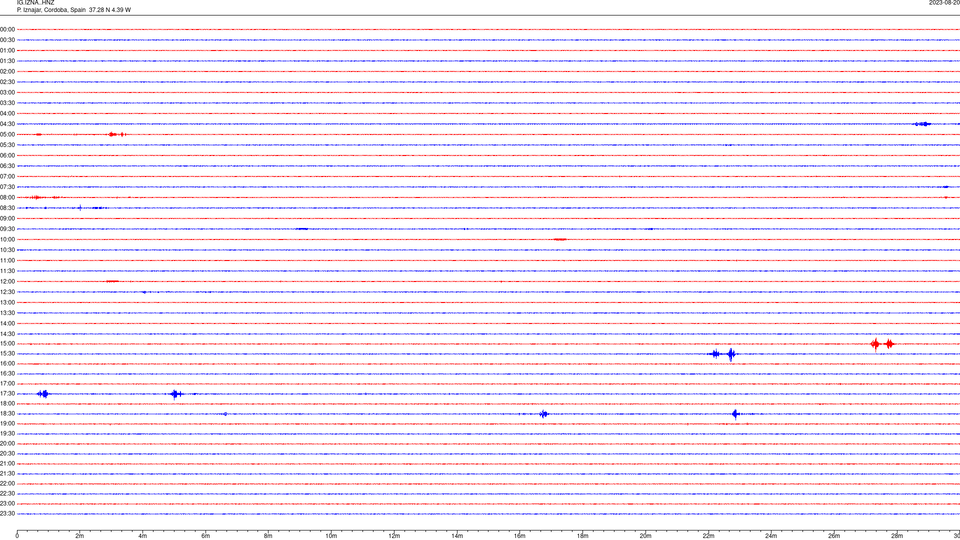Click the blue burst near 5m on 17:30 trace

tap(176, 394)
